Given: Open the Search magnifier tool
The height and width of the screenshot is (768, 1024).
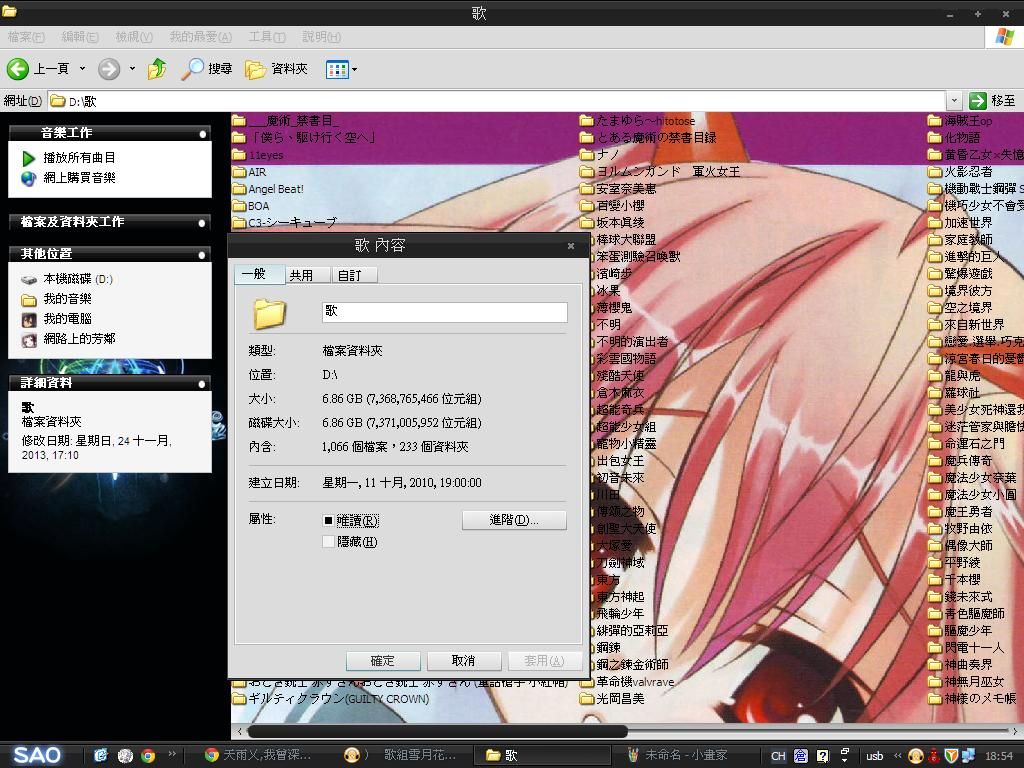Looking at the screenshot, I should point(206,69).
